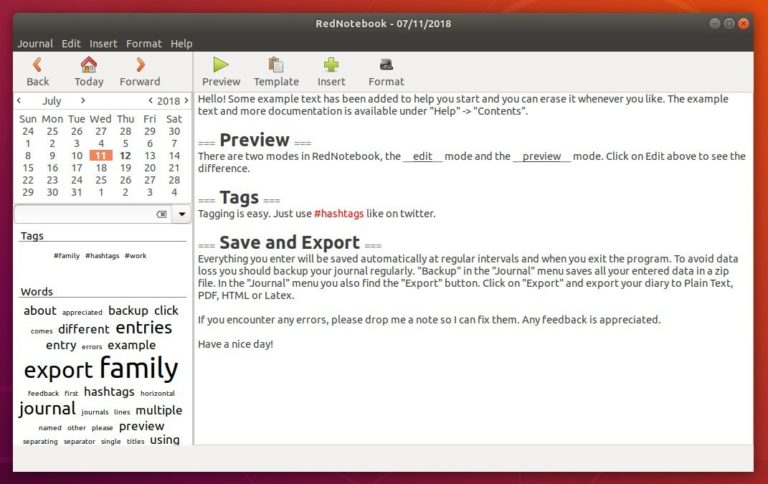Image resolution: width=768 pixels, height=484 pixels.
Task: Click the 'Save and Export' heading in the editor
Action: (289, 242)
